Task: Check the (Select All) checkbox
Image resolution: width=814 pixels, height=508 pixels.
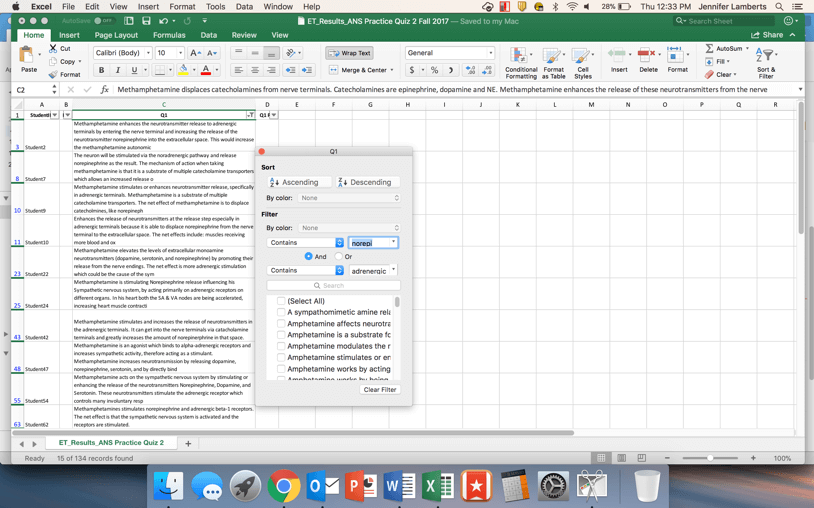Action: (281, 301)
